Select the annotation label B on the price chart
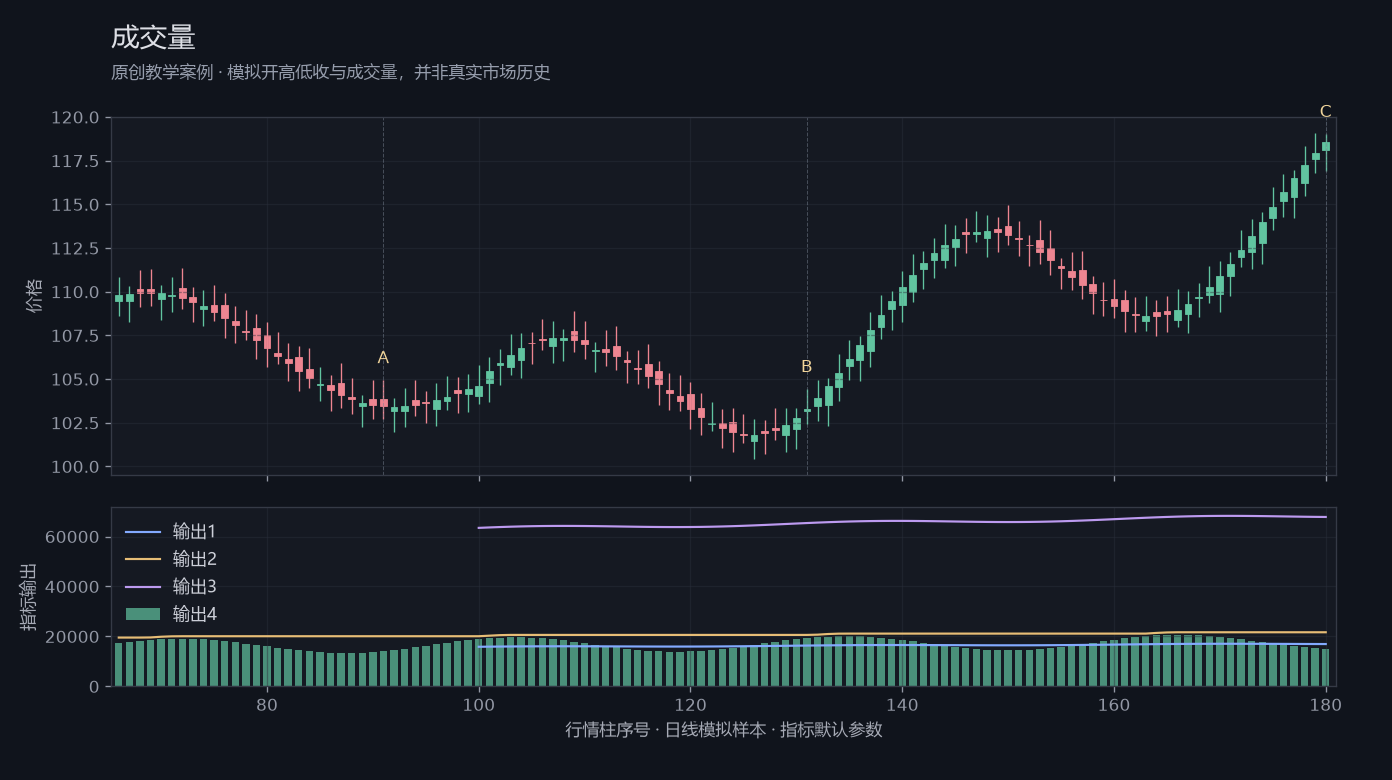The image size is (1392, 780). (x=807, y=367)
